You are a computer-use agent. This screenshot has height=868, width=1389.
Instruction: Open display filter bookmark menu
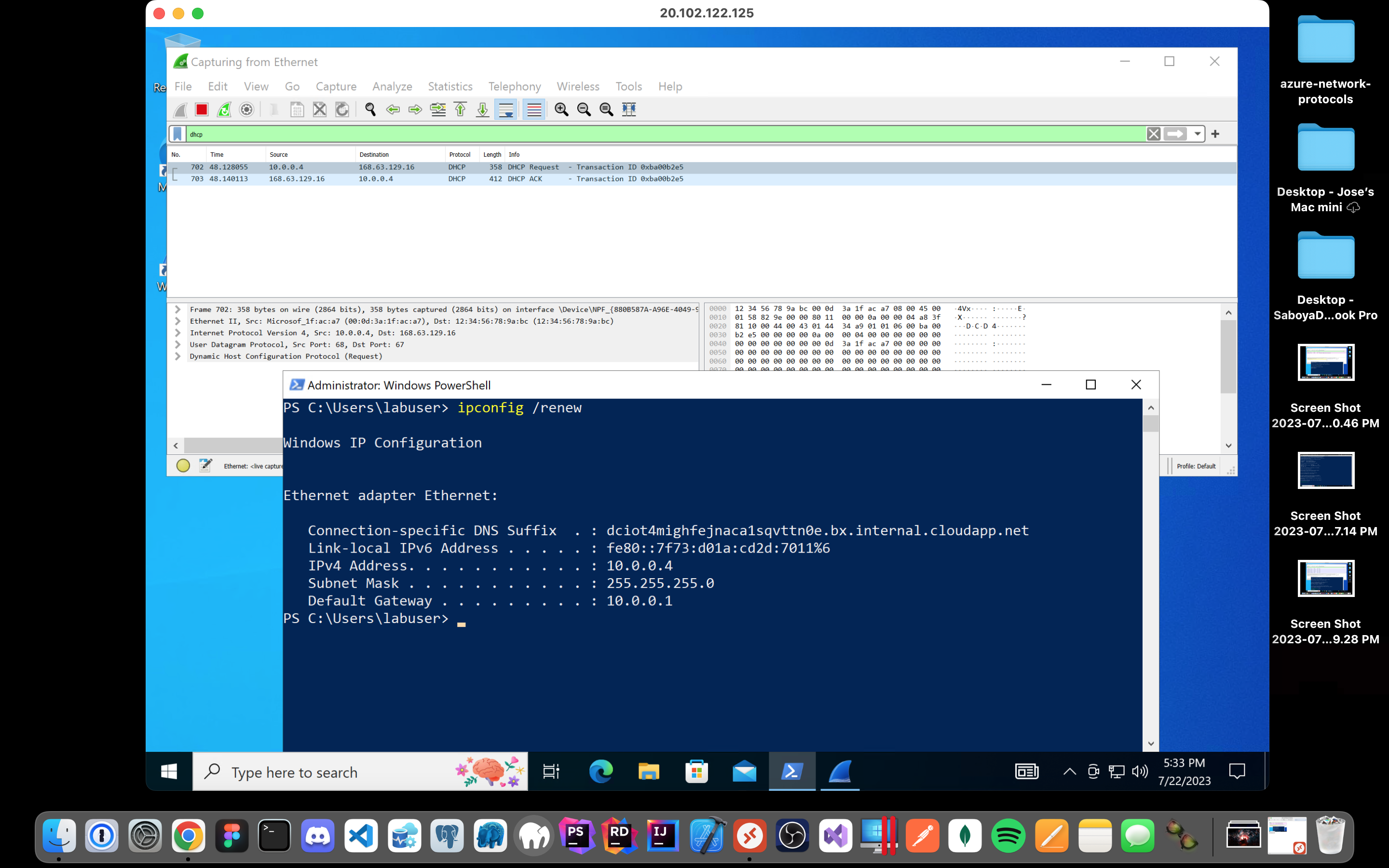click(177, 134)
